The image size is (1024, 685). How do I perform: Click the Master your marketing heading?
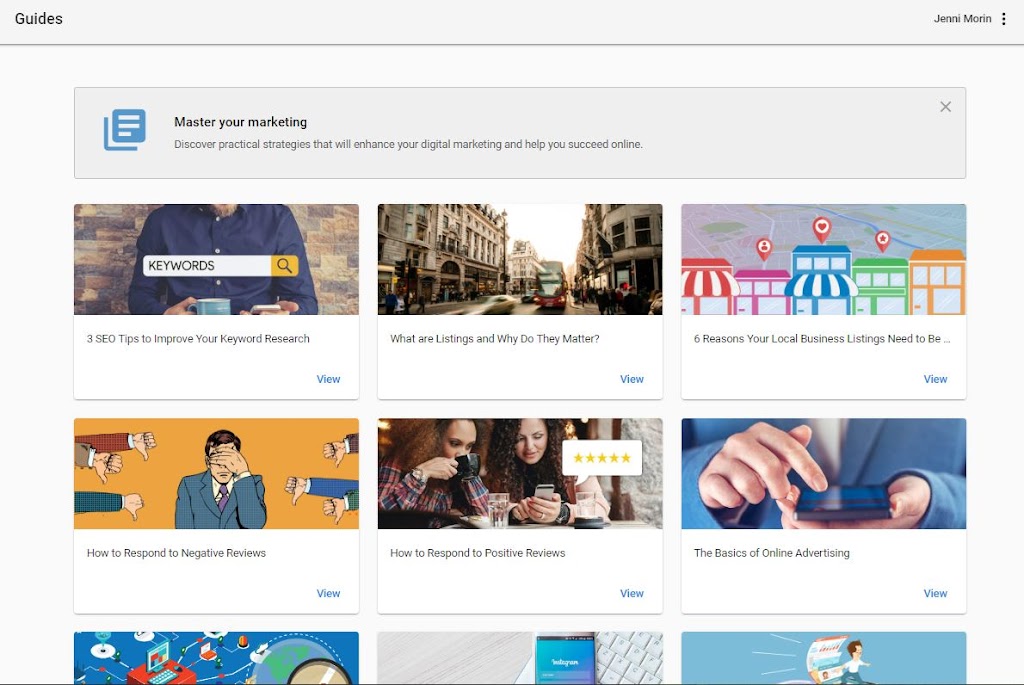(240, 122)
